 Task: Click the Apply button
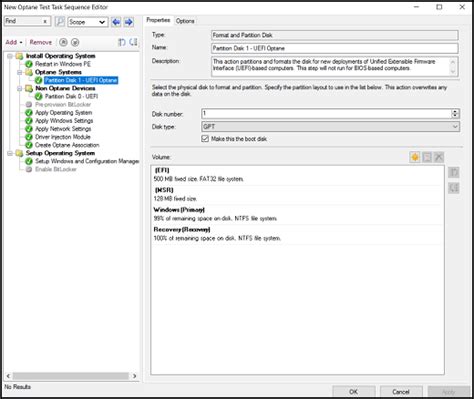coord(449,392)
